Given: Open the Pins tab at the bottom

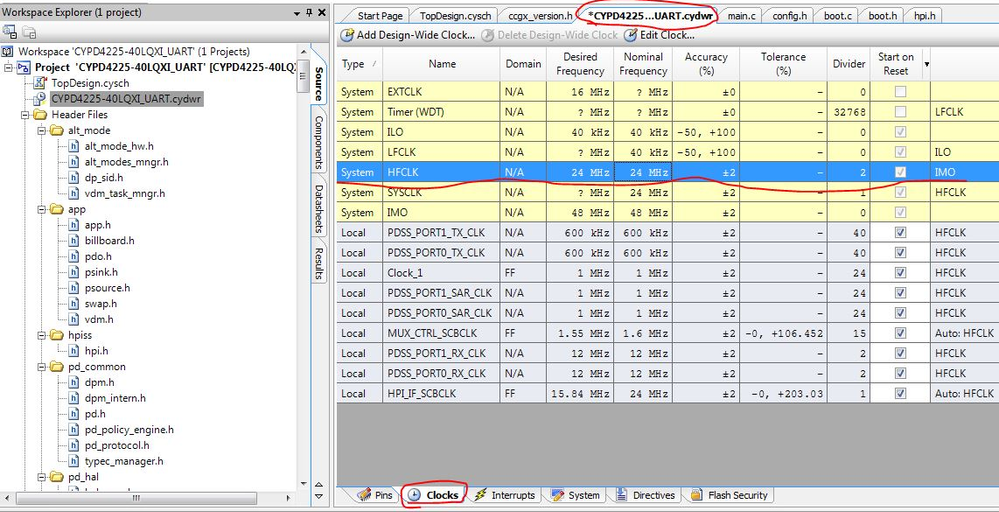Looking at the screenshot, I should (x=377, y=495).
